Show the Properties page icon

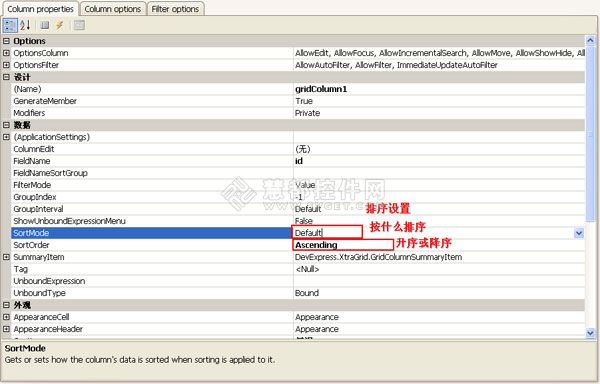coord(45,25)
